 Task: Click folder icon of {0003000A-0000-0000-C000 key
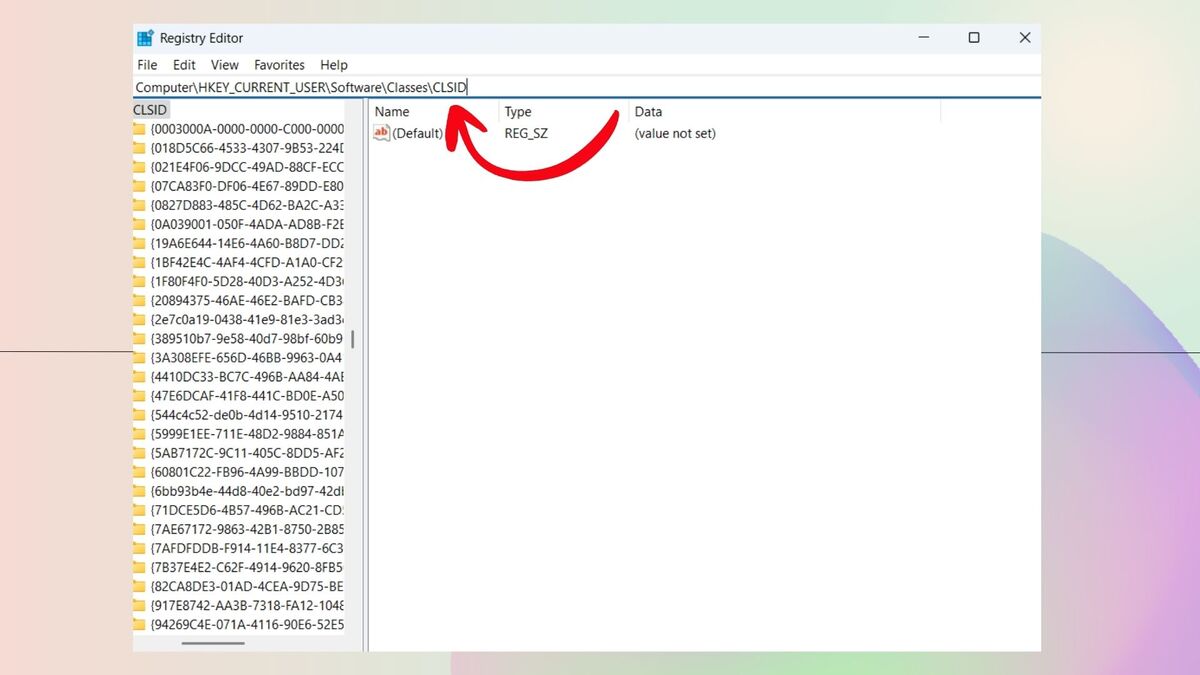pos(140,129)
